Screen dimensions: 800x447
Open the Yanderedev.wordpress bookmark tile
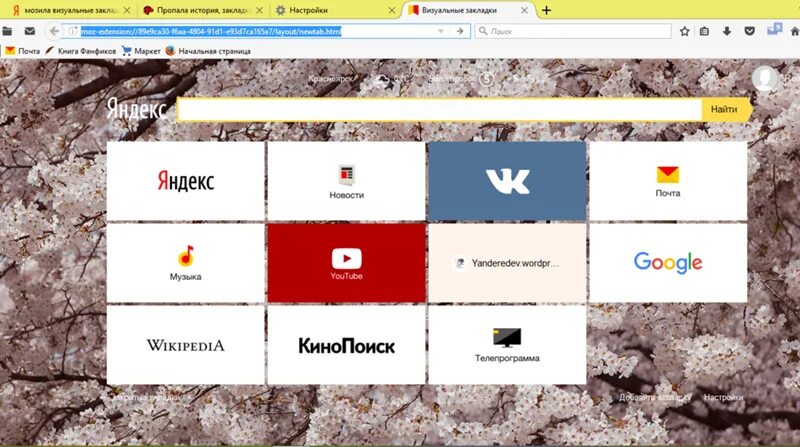[507, 263]
